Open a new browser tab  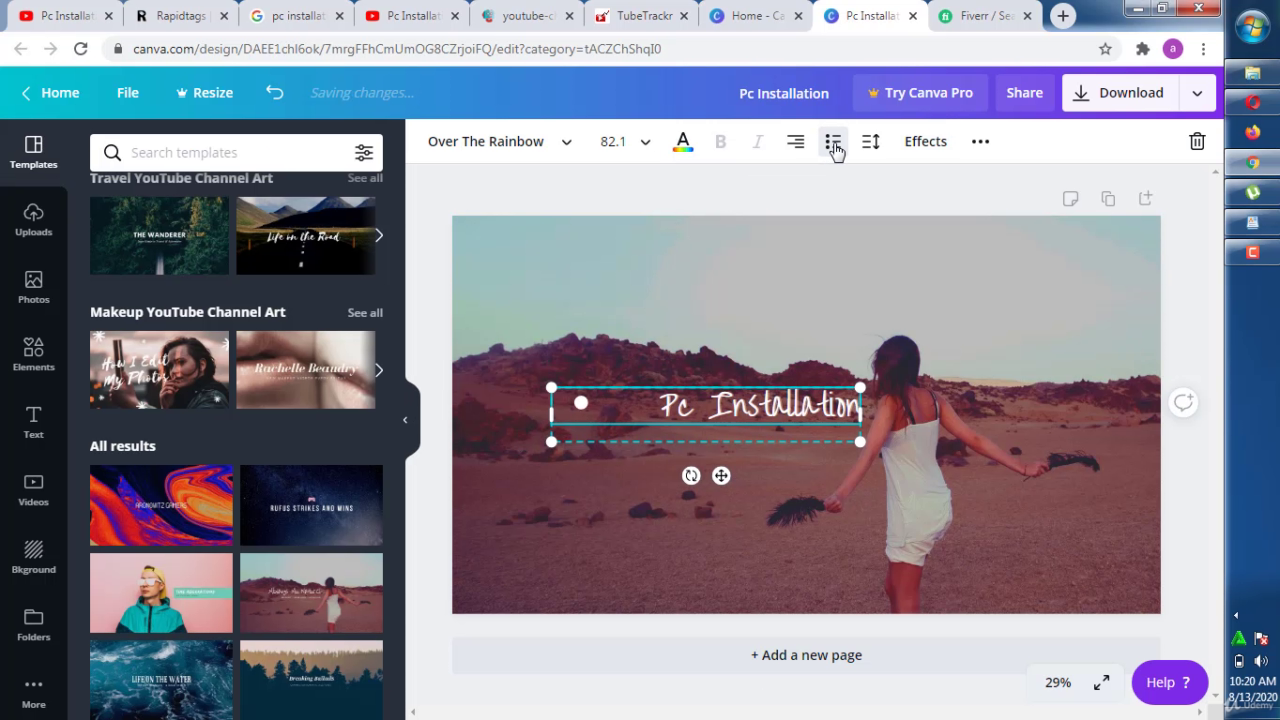tap(1063, 16)
